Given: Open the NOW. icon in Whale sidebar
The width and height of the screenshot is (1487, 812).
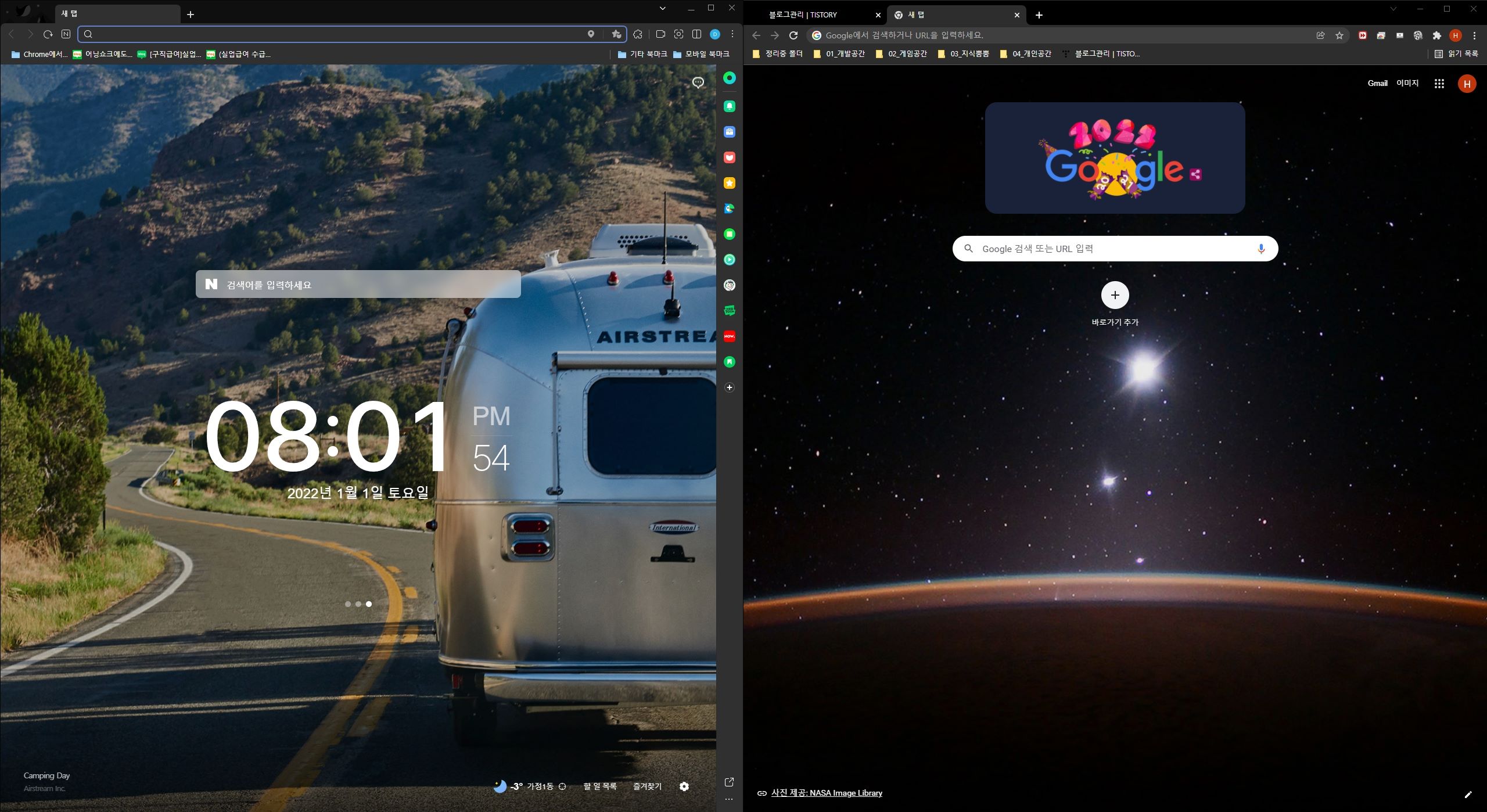Looking at the screenshot, I should (x=730, y=336).
